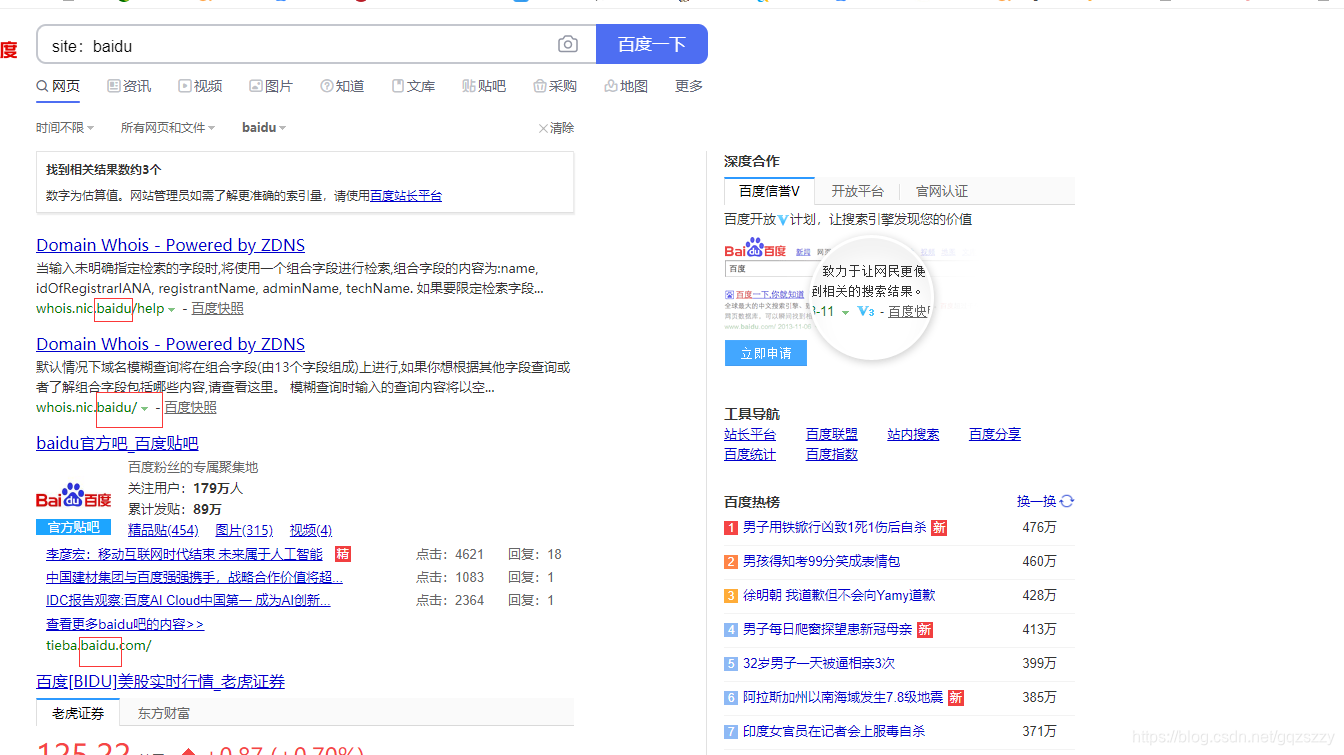Viewport: 1344px width, 755px height.
Task: Open 百度指数 tool link
Action: pyautogui.click(x=832, y=454)
